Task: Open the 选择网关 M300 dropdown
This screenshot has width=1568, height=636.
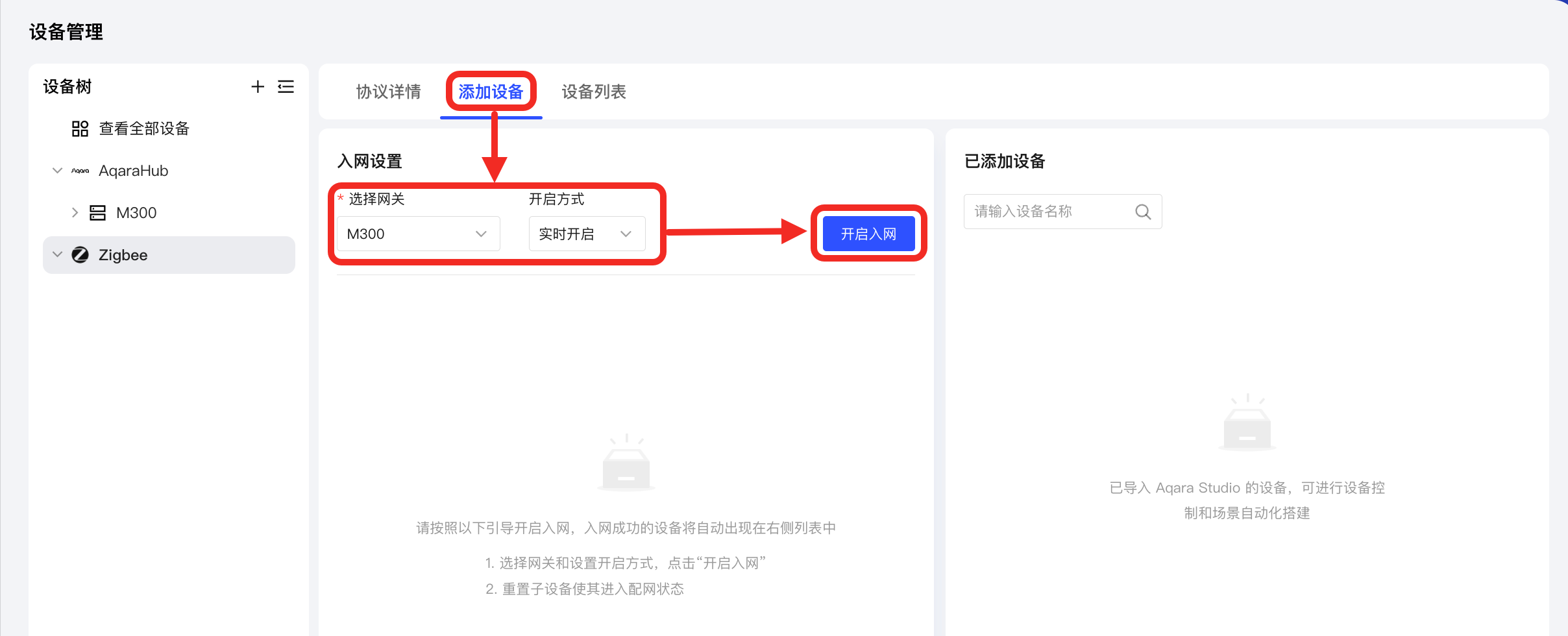Action: point(419,234)
